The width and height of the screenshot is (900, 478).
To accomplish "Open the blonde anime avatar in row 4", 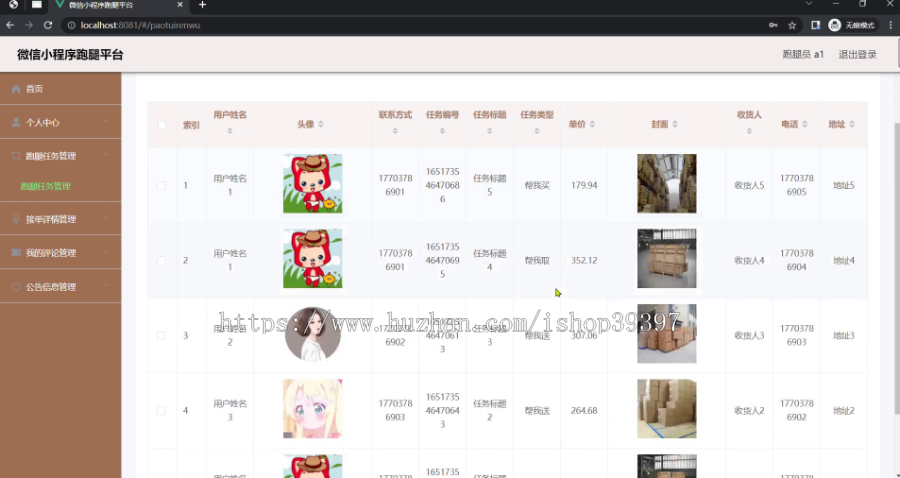I will click(312, 409).
